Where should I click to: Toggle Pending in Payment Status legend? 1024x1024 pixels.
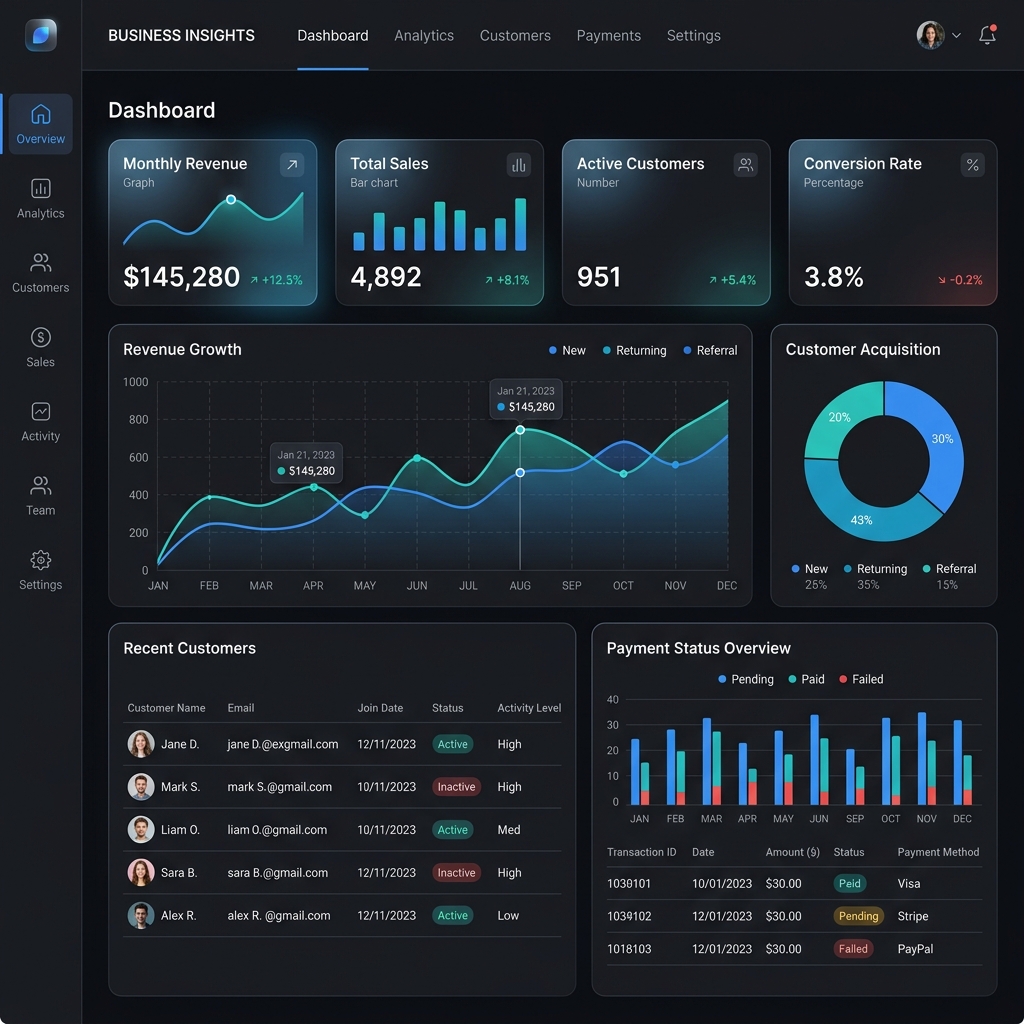[x=745, y=679]
